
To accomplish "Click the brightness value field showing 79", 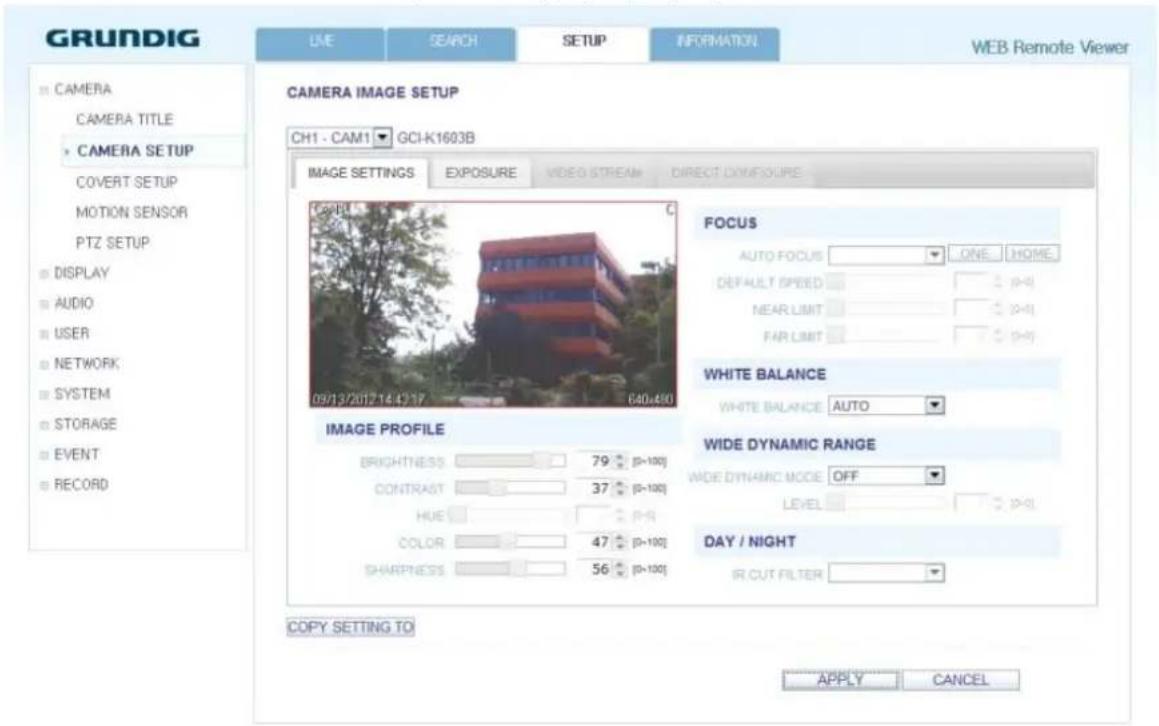I will click(x=596, y=461).
